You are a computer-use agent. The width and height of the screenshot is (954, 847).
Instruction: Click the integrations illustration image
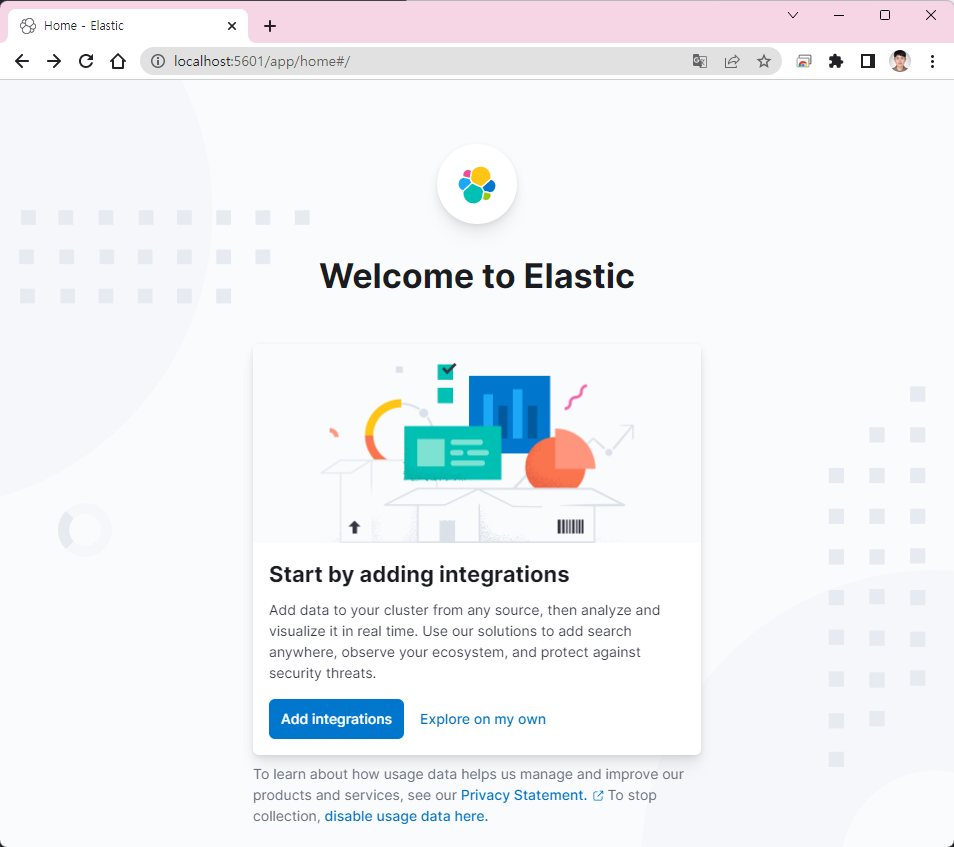[x=477, y=444]
